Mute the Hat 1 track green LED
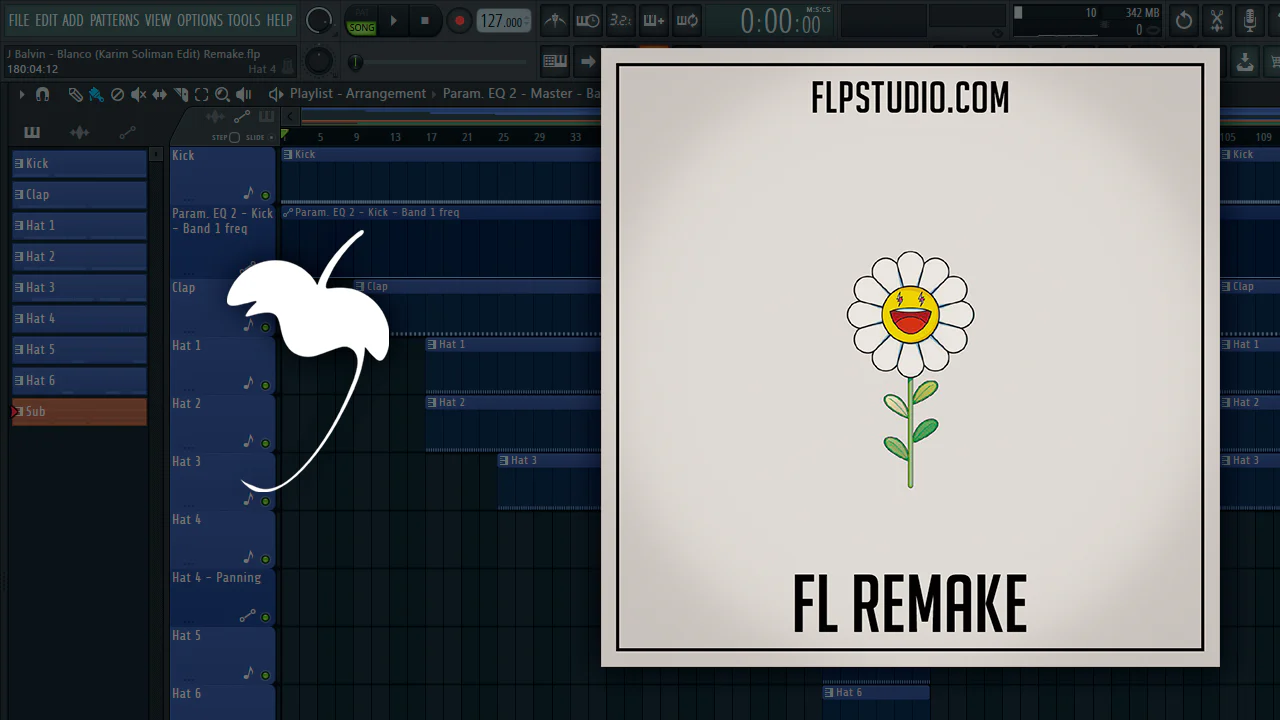This screenshot has width=1280, height=720. coord(265,385)
